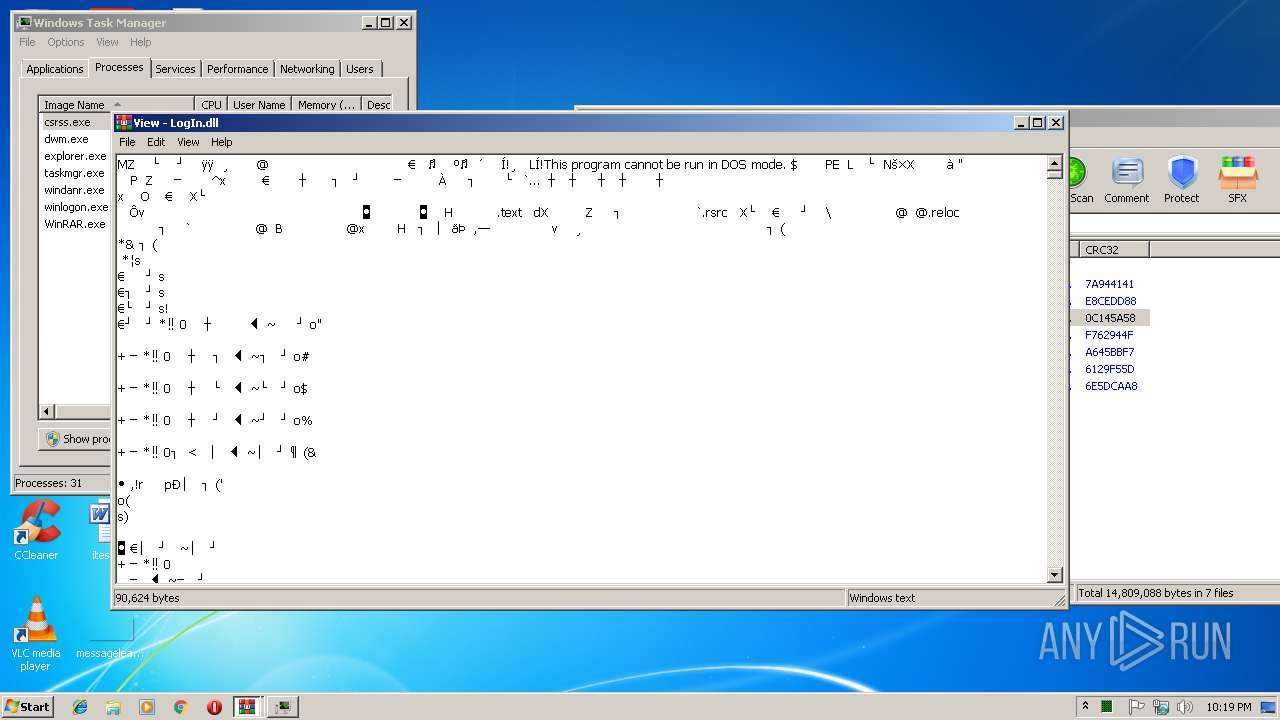Open the File menu in the viewer window

click(x=127, y=142)
